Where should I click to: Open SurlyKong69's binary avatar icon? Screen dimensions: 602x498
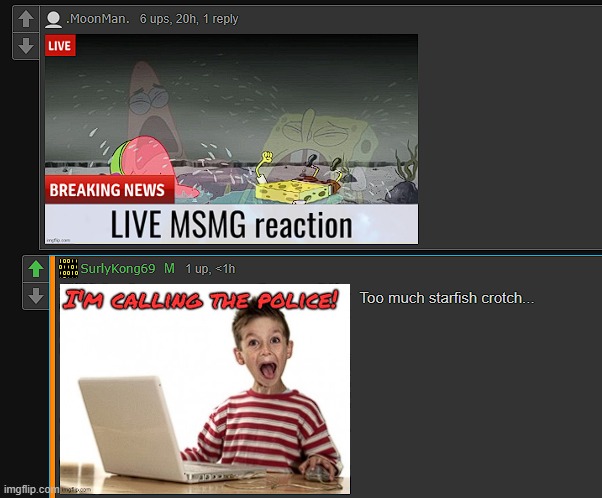pos(68,268)
